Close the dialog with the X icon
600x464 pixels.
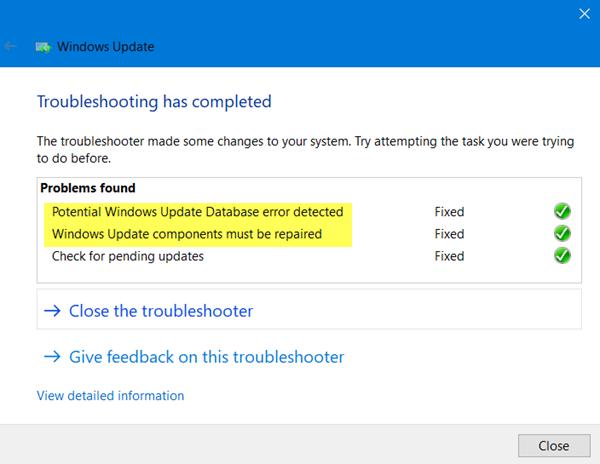pyautogui.click(x=584, y=14)
